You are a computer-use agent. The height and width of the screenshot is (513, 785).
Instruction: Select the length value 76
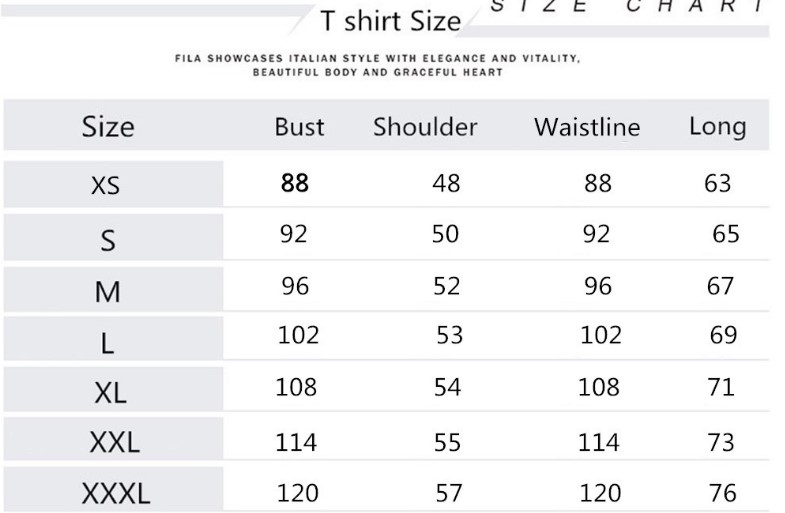(x=723, y=493)
